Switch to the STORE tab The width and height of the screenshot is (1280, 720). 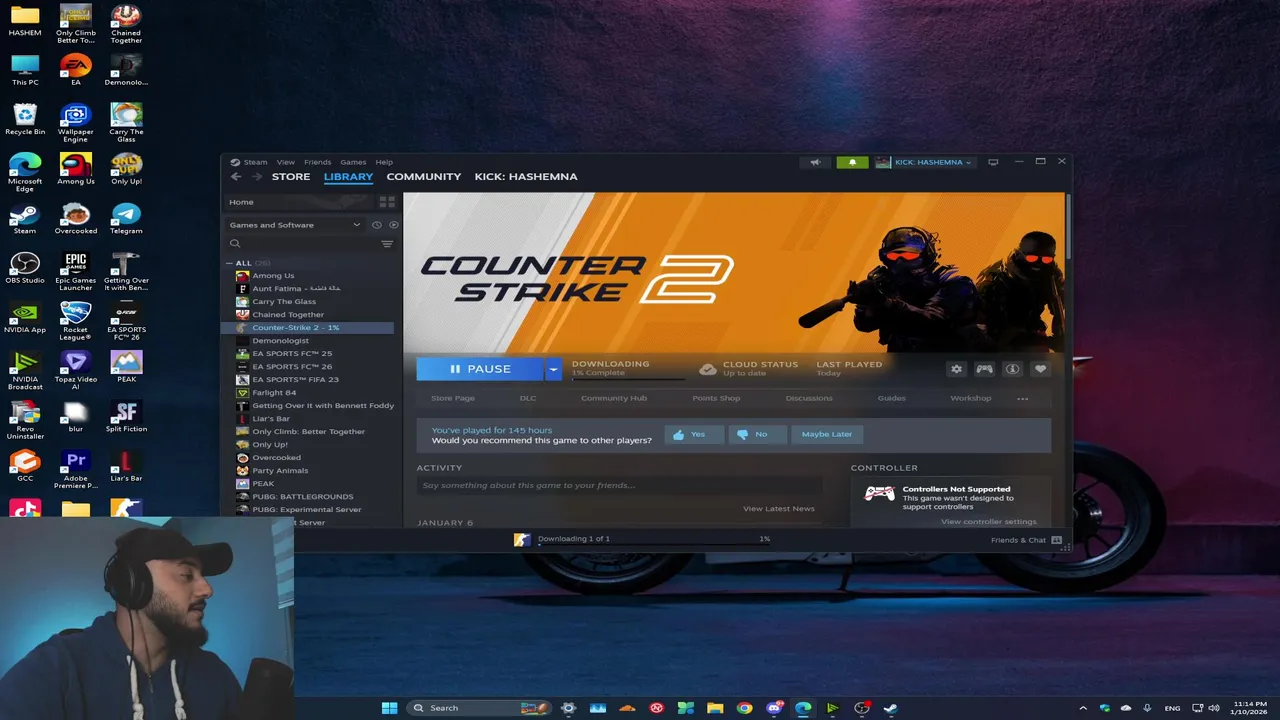[x=291, y=177]
